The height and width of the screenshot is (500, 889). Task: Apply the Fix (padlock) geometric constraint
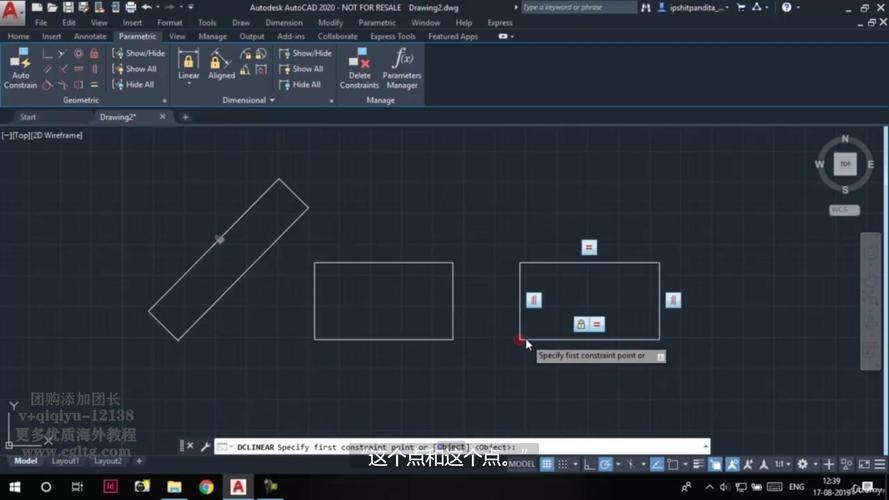(x=94, y=53)
